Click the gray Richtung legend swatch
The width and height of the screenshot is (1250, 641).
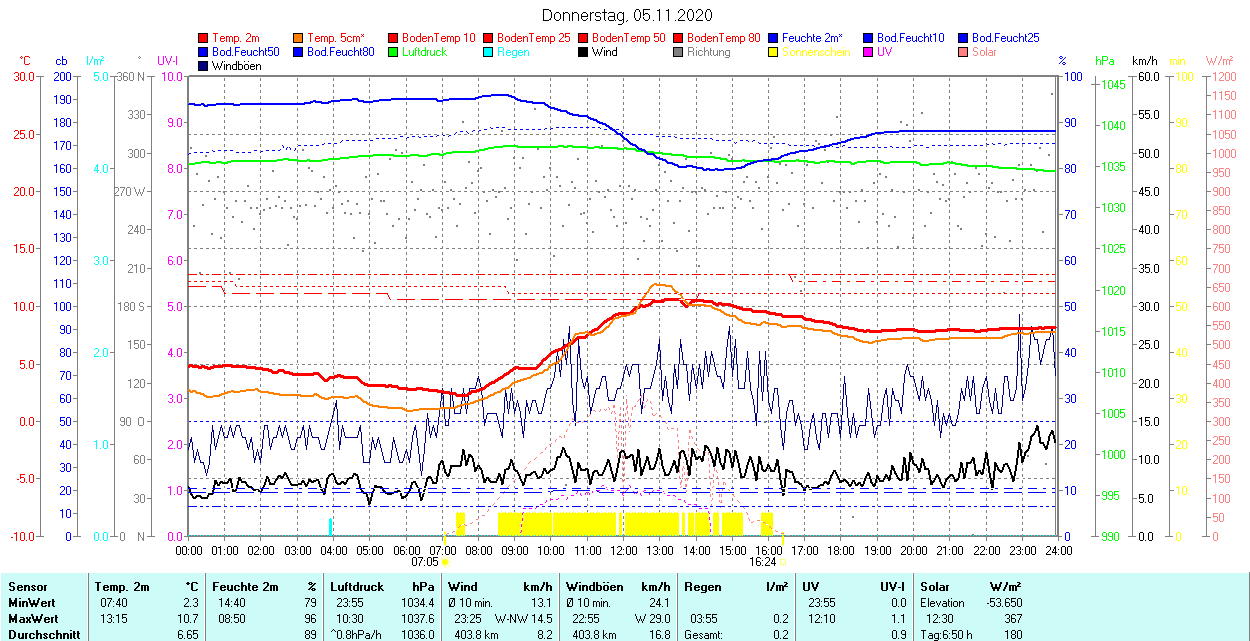(x=679, y=52)
